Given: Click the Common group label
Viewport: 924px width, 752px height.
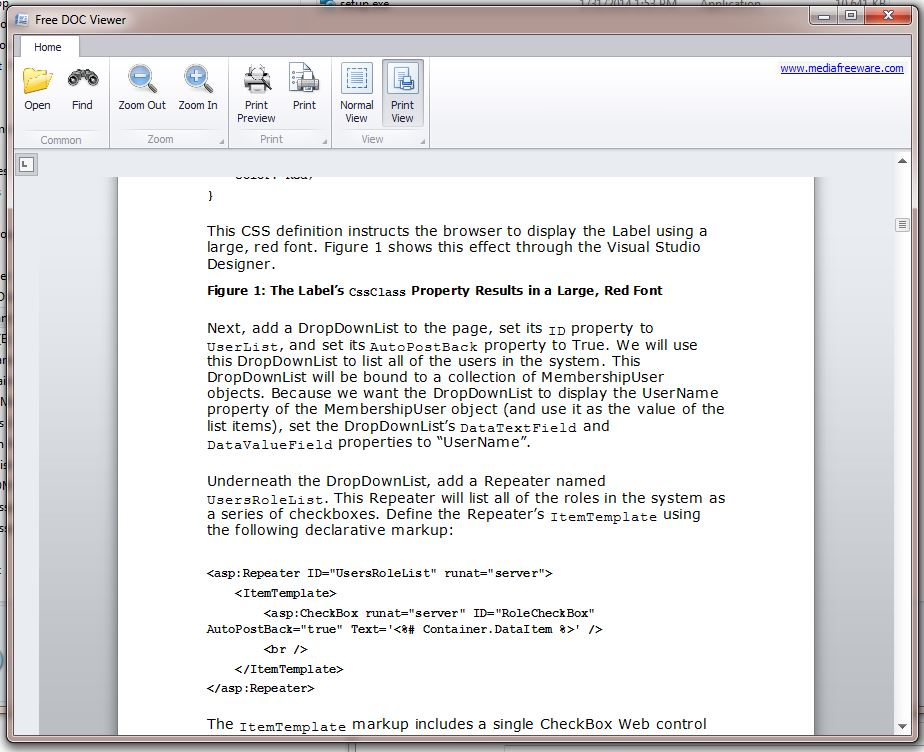Looking at the screenshot, I should [x=61, y=141].
